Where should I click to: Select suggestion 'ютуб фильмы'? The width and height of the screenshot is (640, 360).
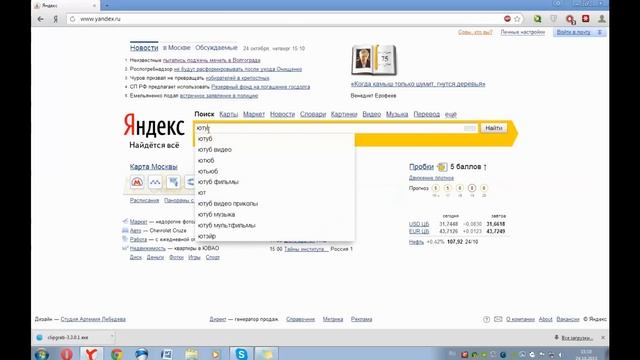click(x=218, y=182)
